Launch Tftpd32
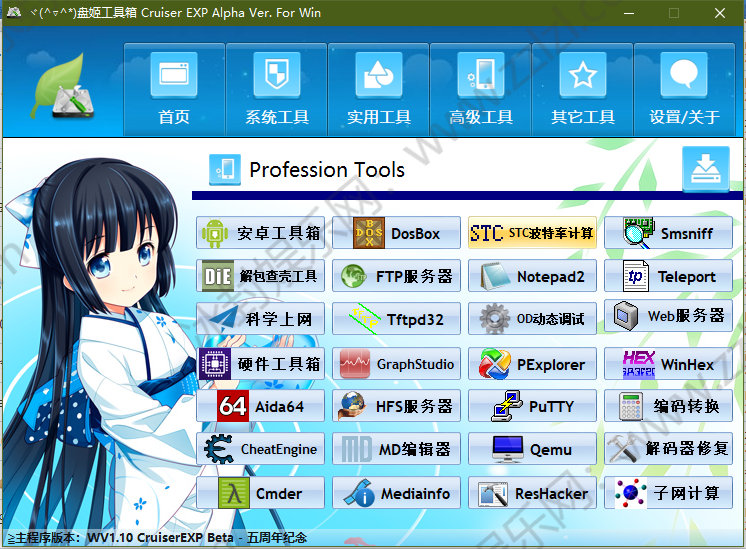 [397, 318]
